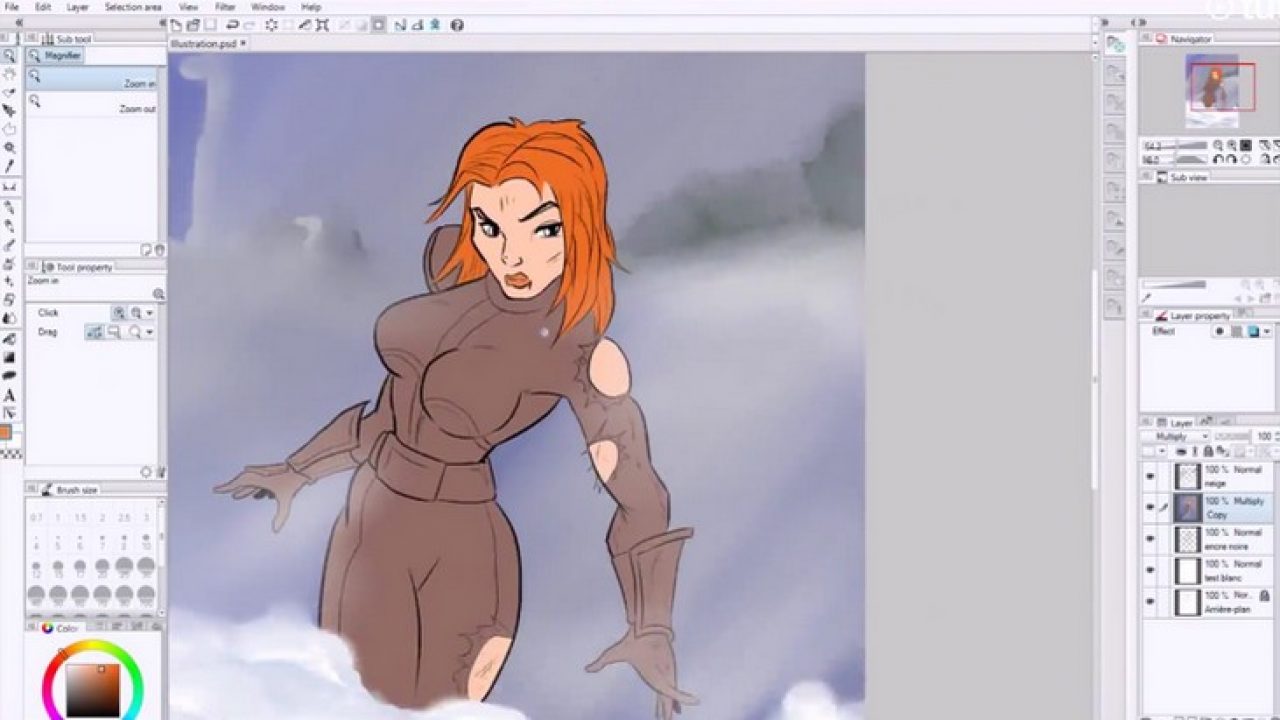Hide the neige layer with its eye icon
The image size is (1280, 720).
coord(1150,476)
